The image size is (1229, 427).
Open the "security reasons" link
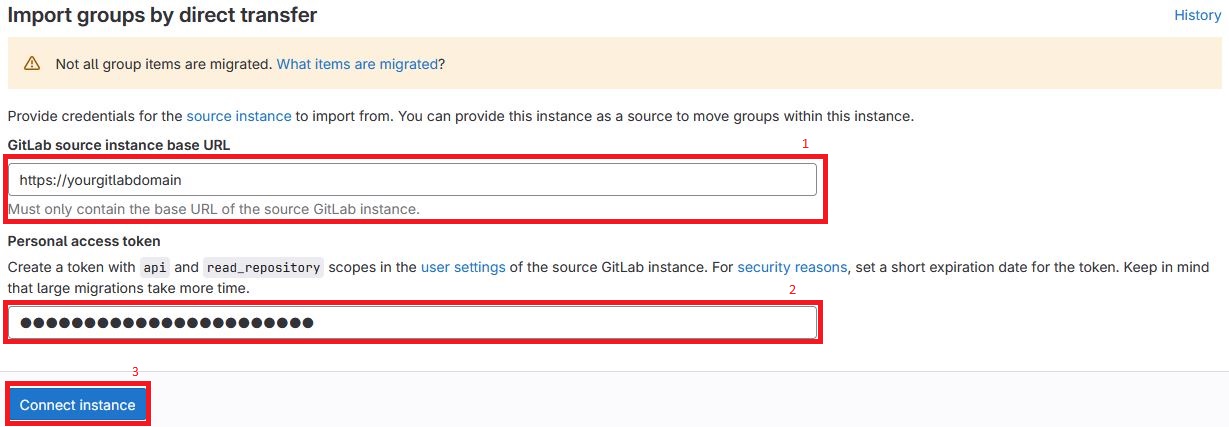(x=792, y=267)
